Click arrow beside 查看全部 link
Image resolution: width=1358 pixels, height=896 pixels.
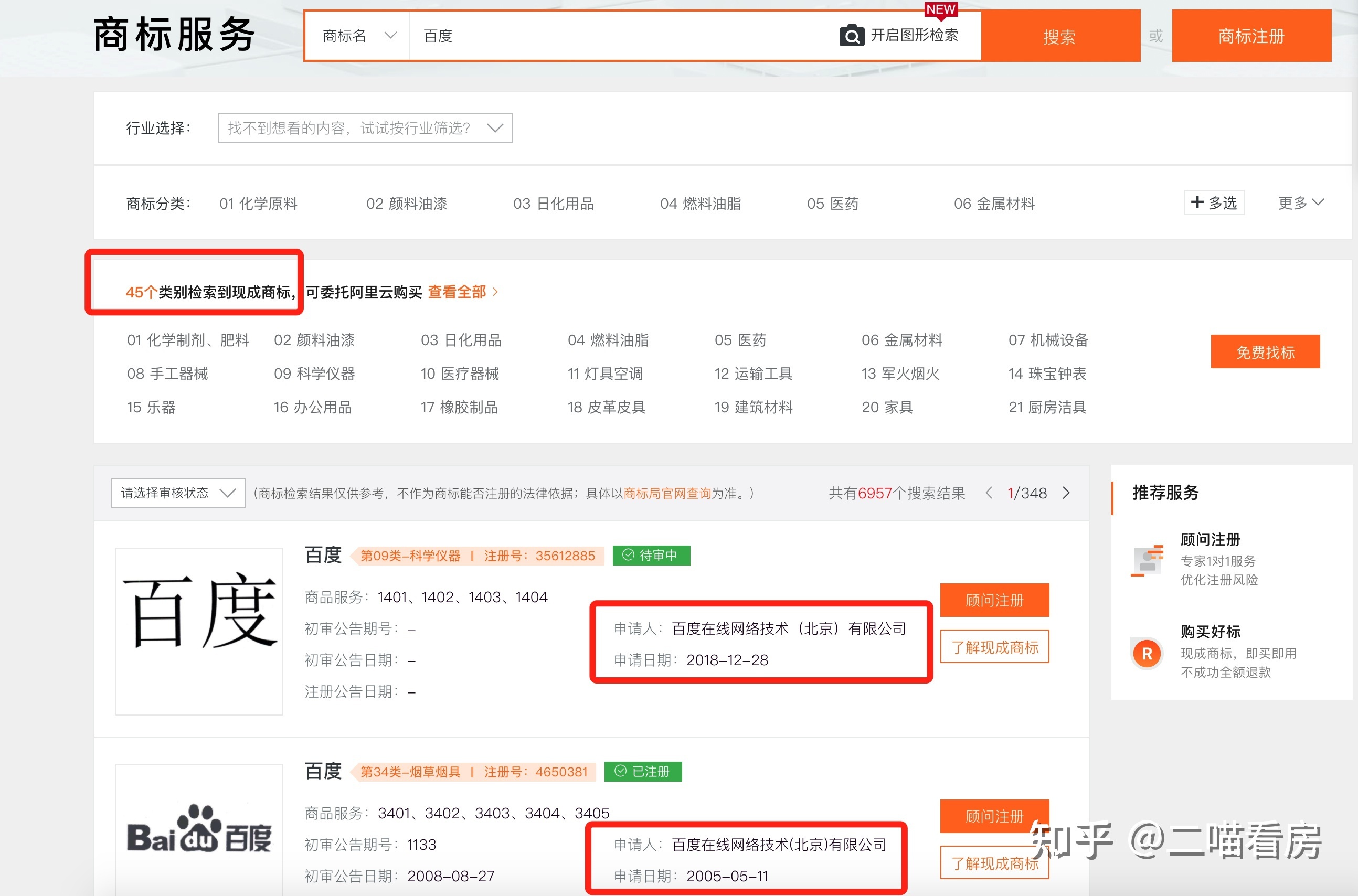coord(495,292)
